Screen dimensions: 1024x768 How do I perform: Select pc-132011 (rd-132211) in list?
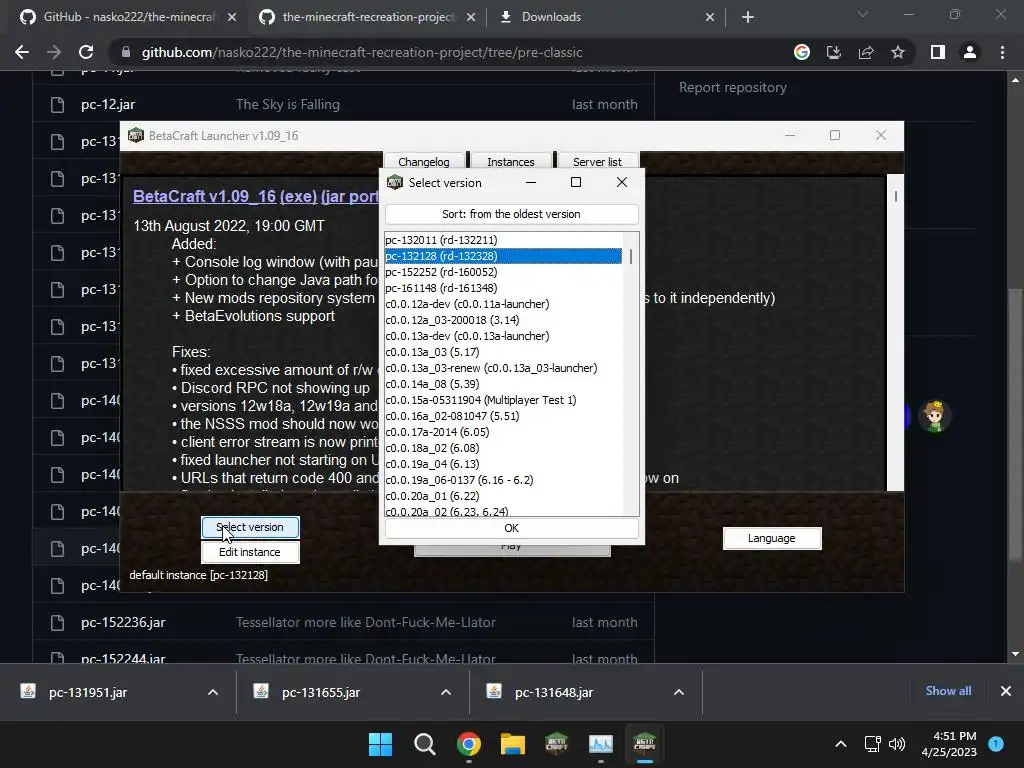503,240
